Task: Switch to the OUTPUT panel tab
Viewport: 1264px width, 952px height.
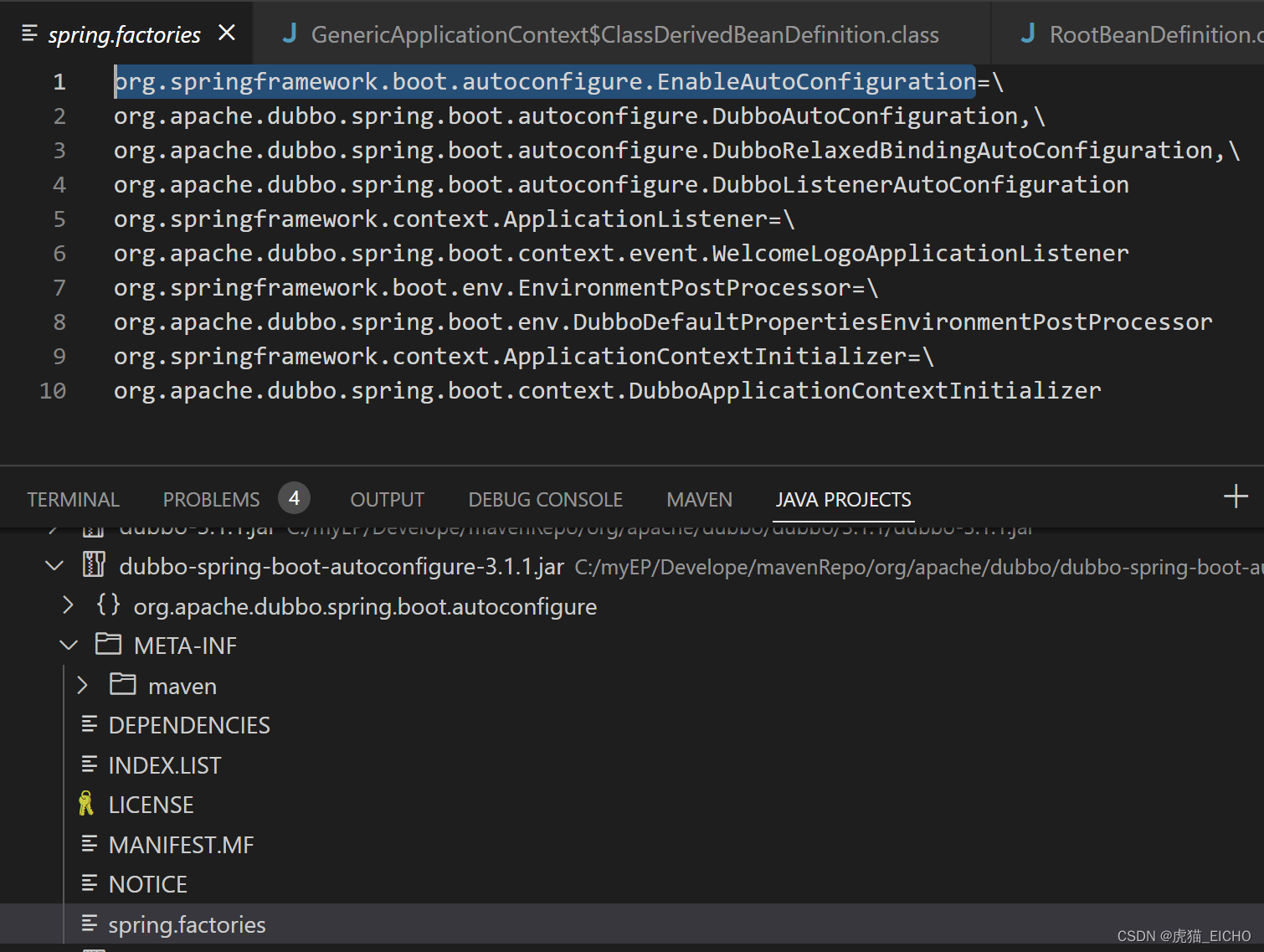Action: 387,500
